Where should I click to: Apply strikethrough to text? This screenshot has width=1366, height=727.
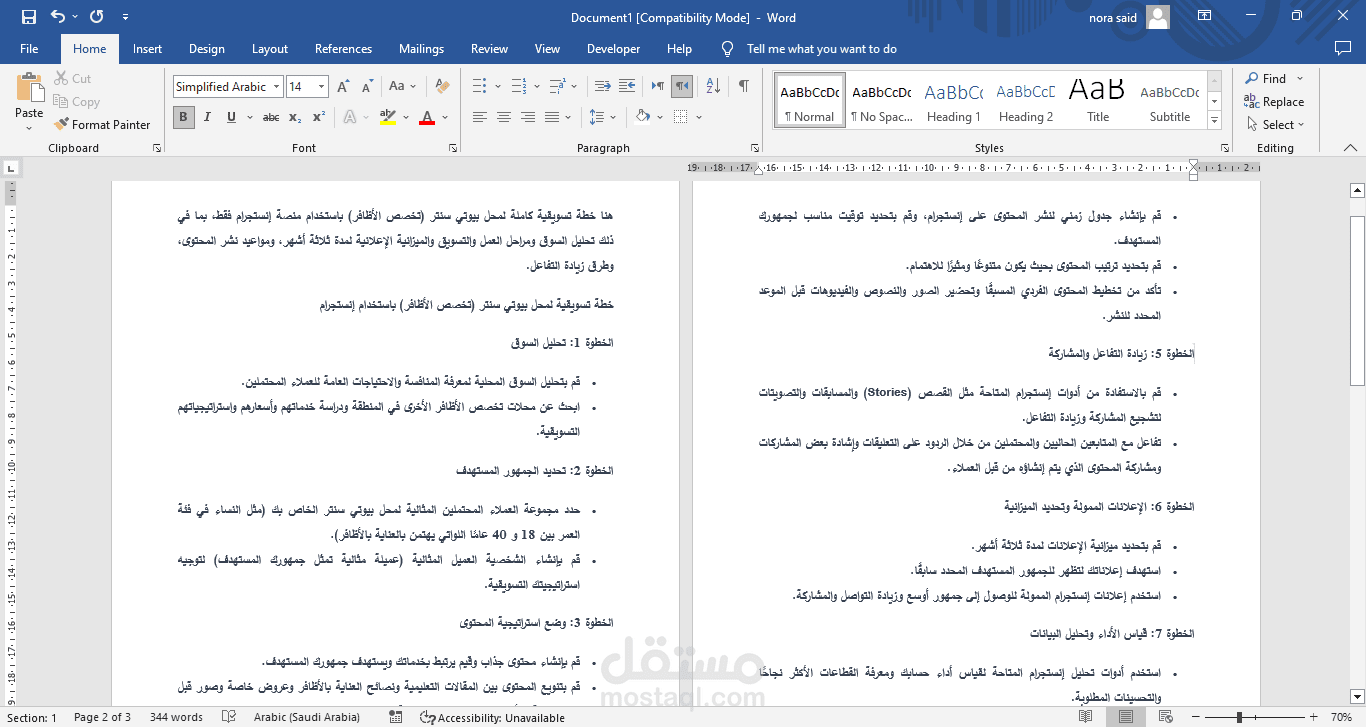271,117
